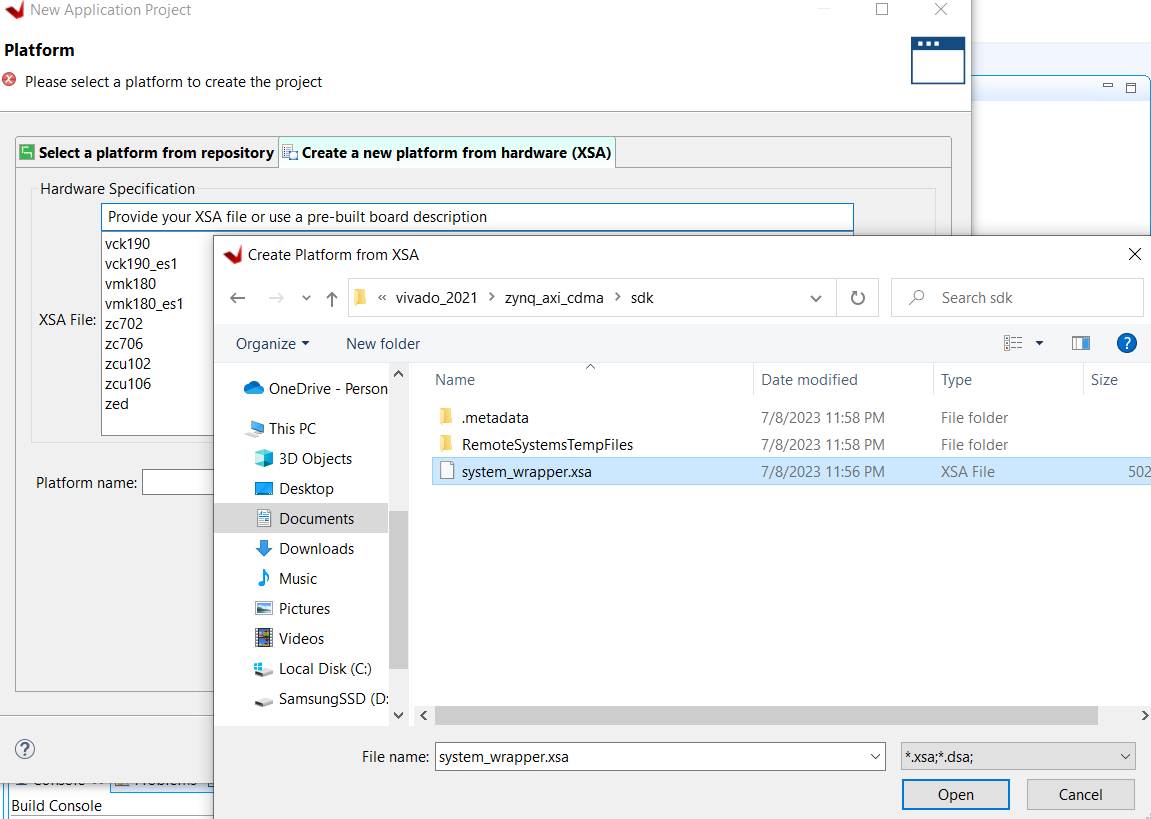Toggle the preview pane icon
1151x819 pixels.
(1080, 343)
